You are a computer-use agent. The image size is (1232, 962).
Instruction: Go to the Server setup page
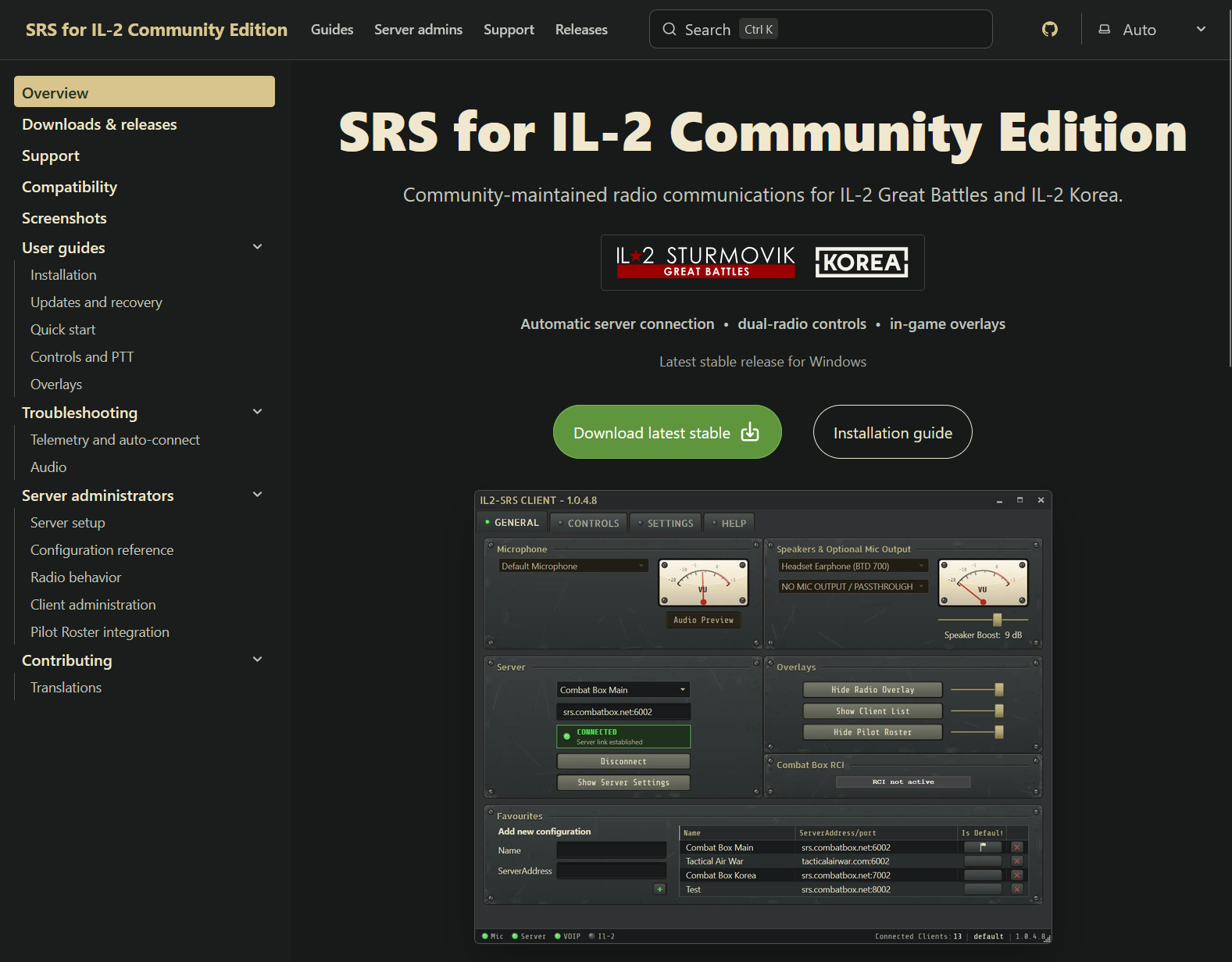pyautogui.click(x=67, y=523)
